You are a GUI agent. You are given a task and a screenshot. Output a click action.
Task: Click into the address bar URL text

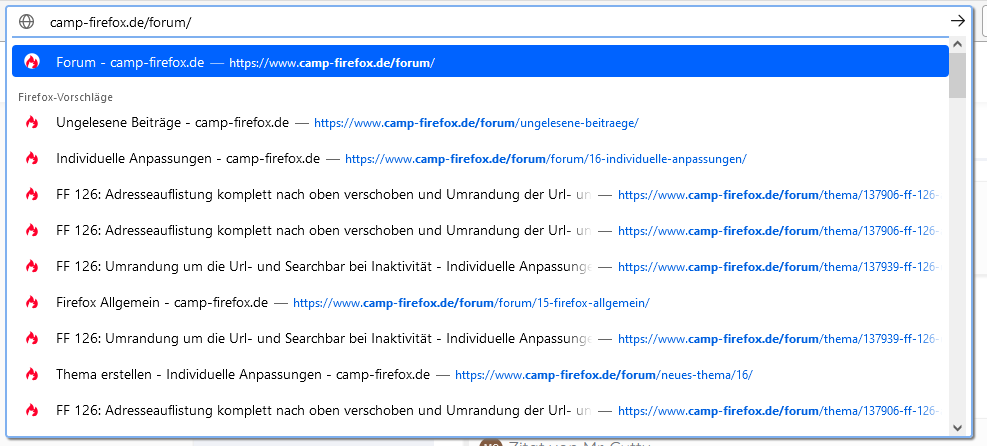click(x=120, y=21)
